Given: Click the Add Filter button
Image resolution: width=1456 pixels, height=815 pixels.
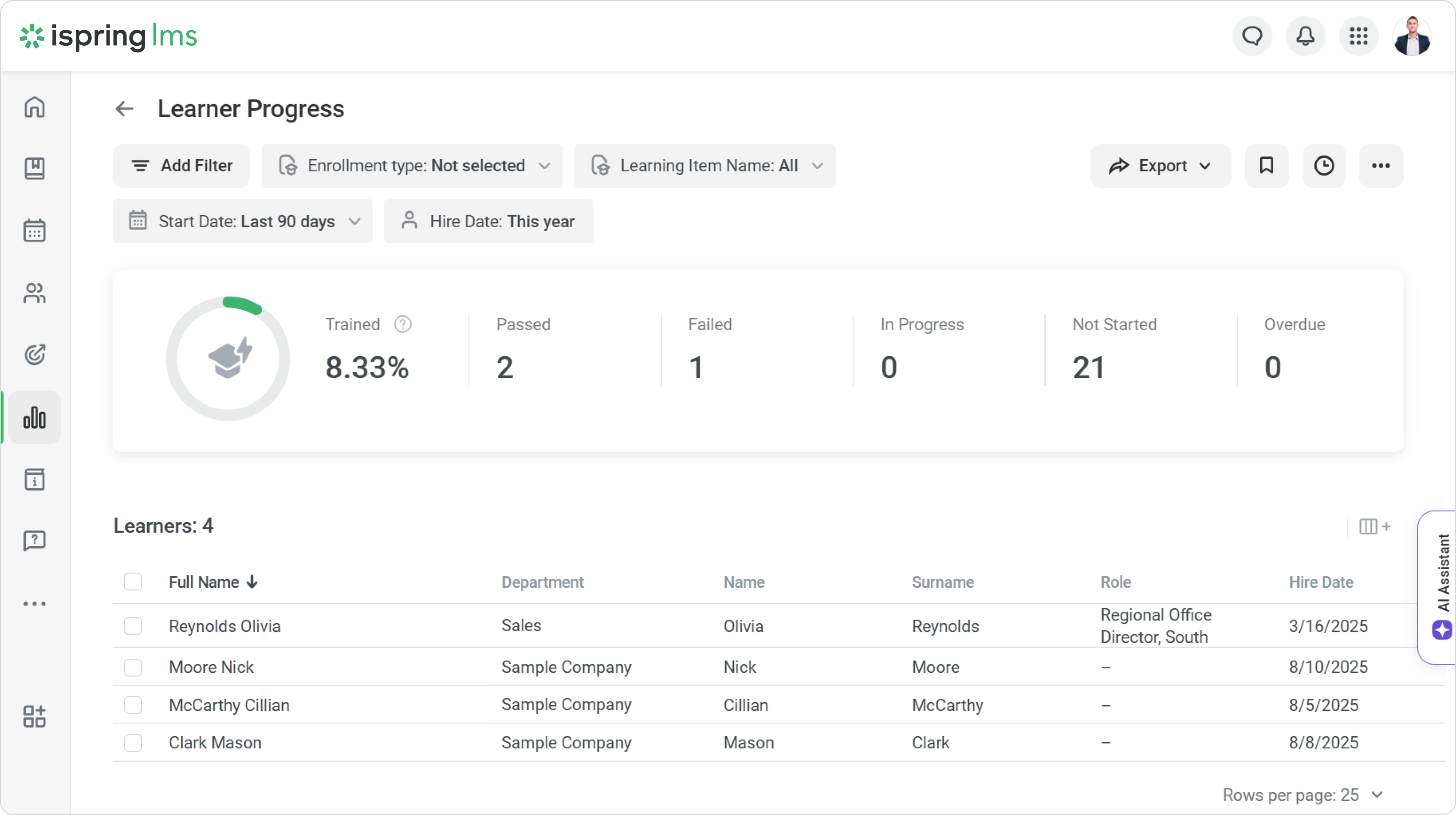Looking at the screenshot, I should (x=181, y=166).
